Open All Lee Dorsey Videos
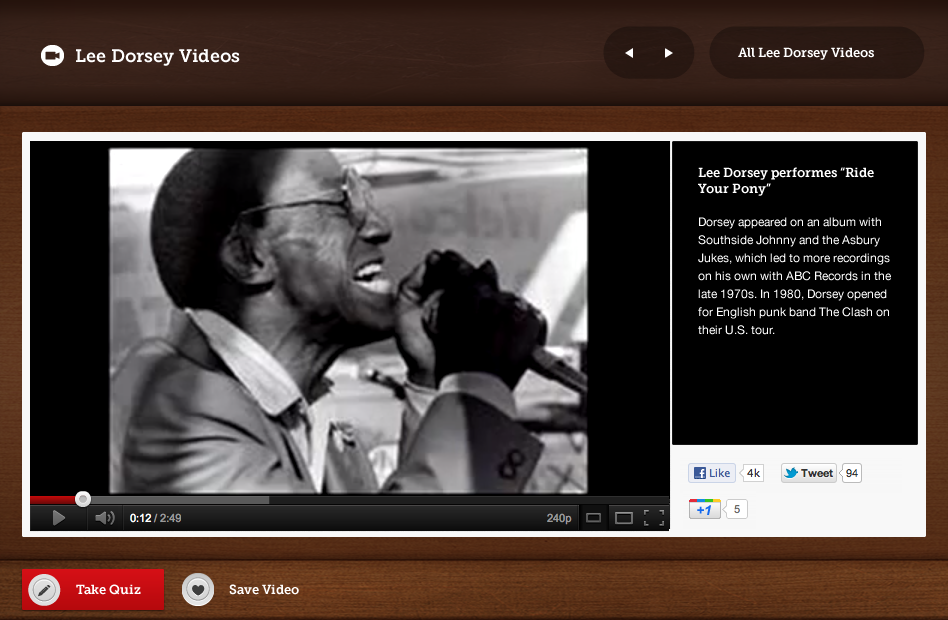This screenshot has height=620, width=948. tap(816, 53)
